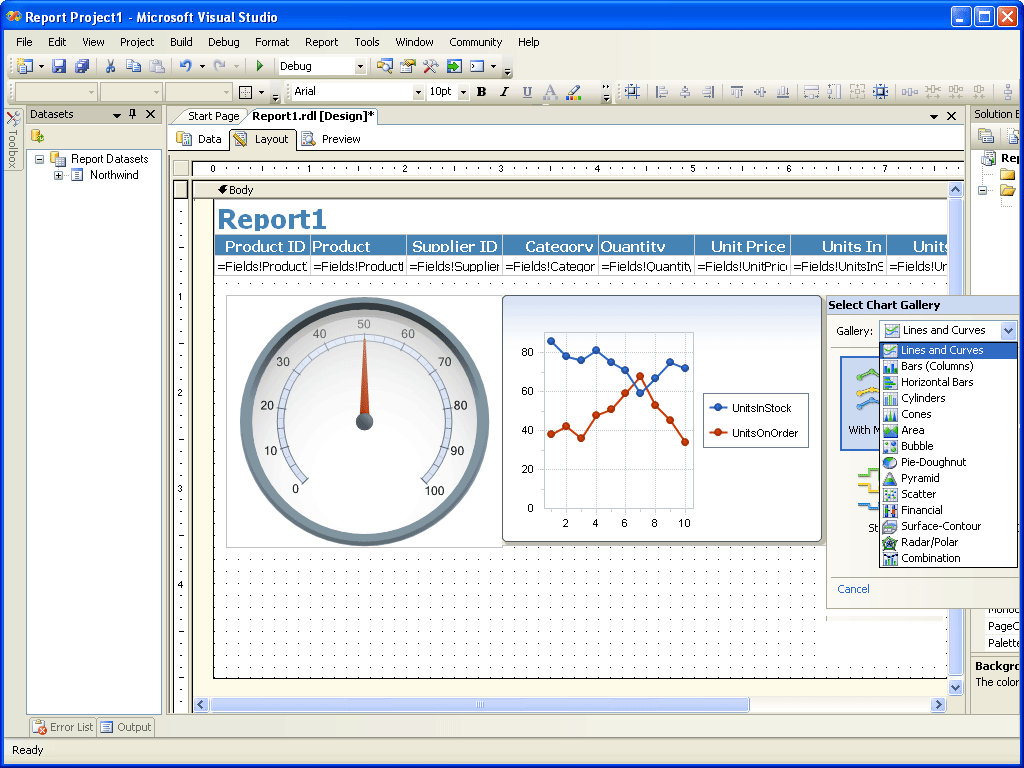Choose Radar/Polar in gallery list
The image size is (1024, 768).
tap(948, 542)
